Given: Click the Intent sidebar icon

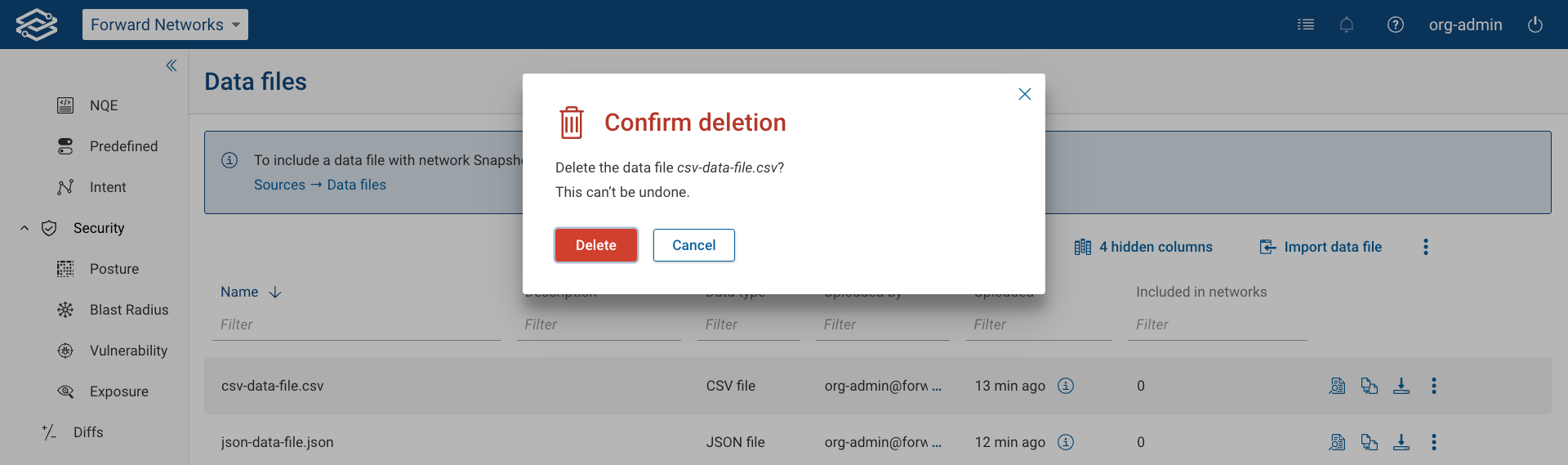Looking at the screenshot, I should tap(65, 187).
